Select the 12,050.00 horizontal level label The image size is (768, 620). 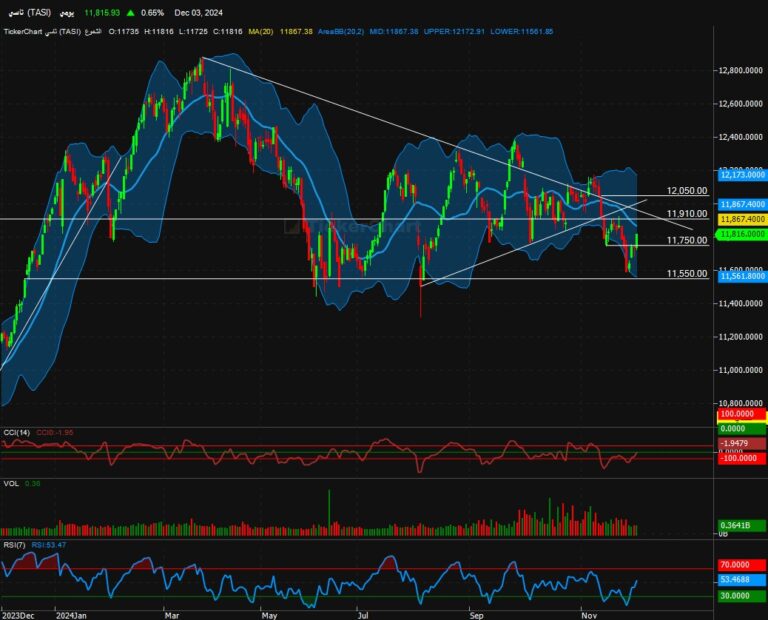[687, 190]
